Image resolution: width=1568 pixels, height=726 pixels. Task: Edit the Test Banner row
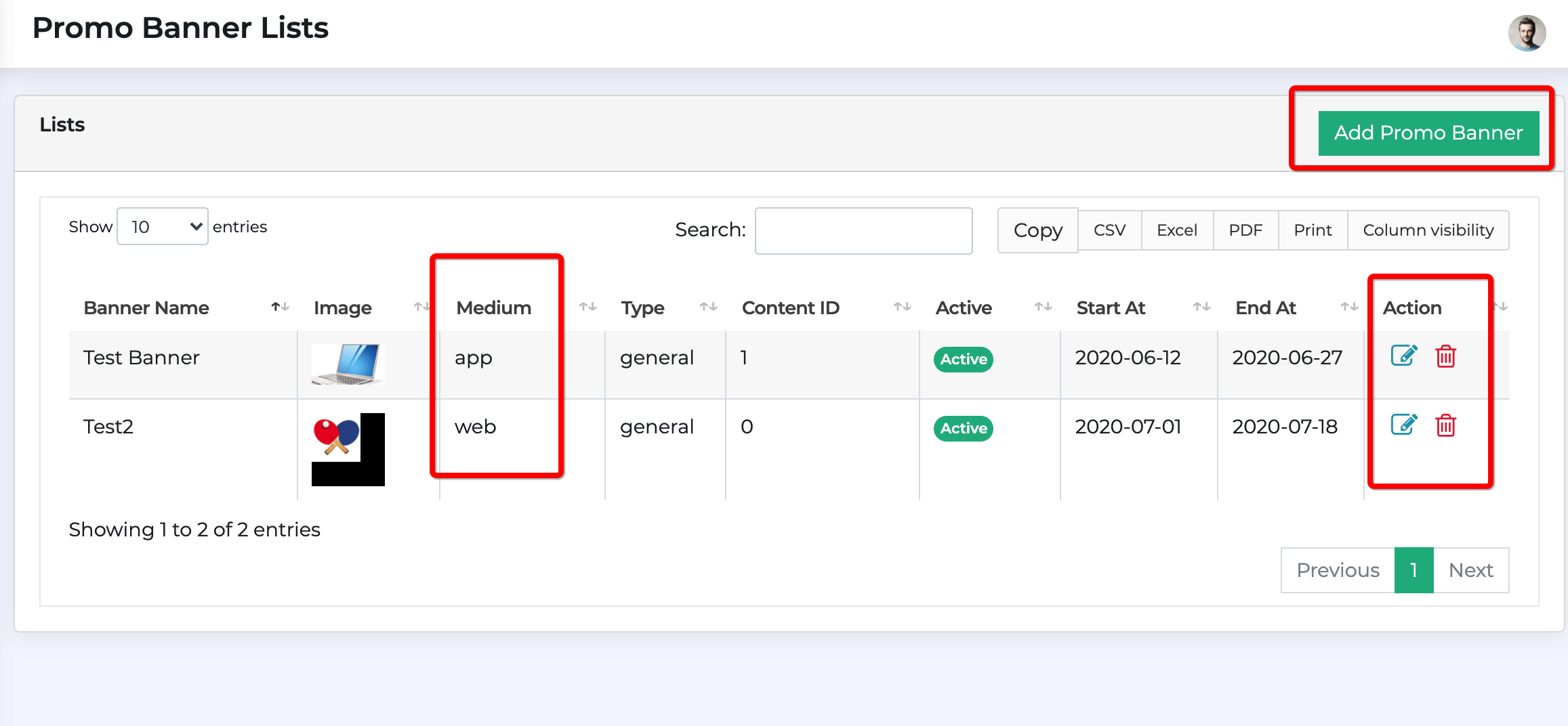tap(1404, 356)
